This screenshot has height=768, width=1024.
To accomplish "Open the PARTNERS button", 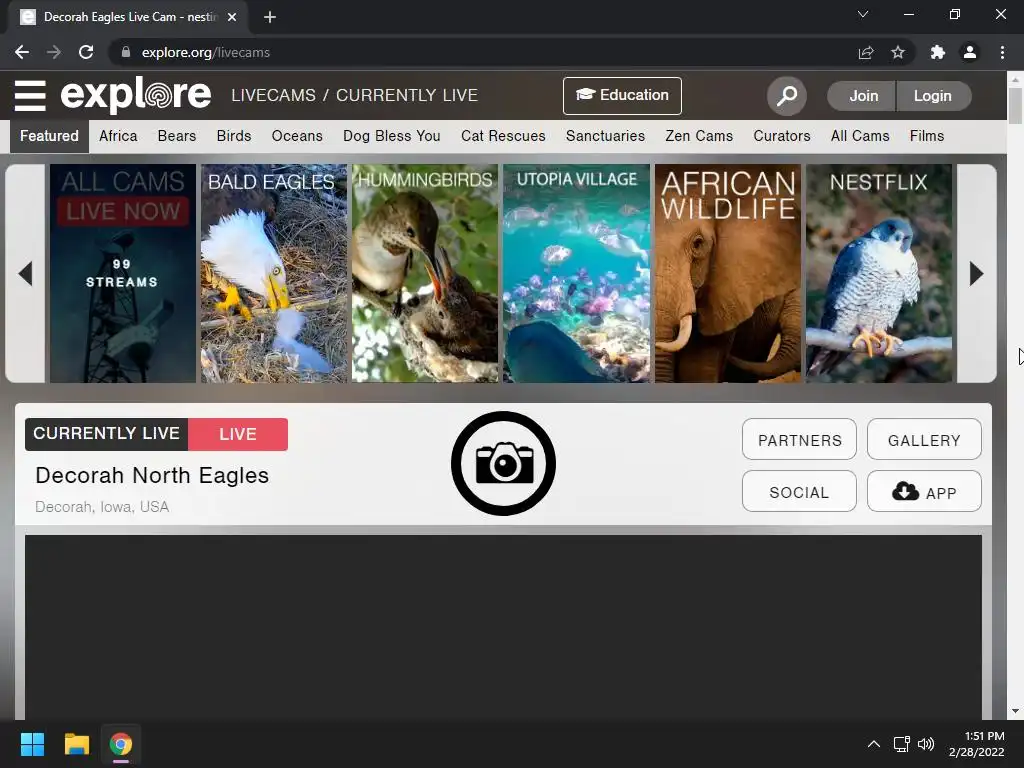I will tap(799, 440).
